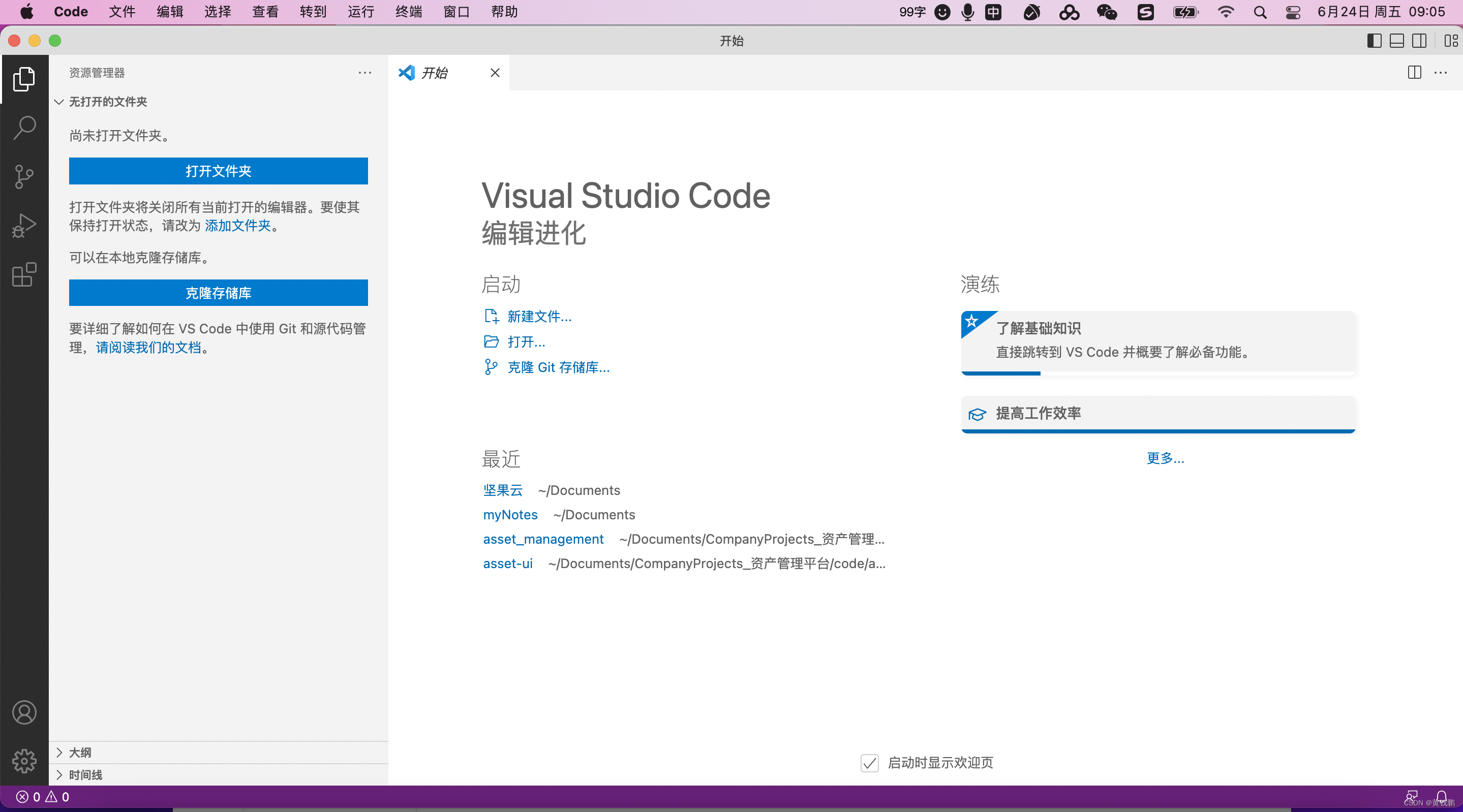Image resolution: width=1463 pixels, height=812 pixels.
Task: Click the Accounts icon in activity bar
Action: (x=24, y=712)
